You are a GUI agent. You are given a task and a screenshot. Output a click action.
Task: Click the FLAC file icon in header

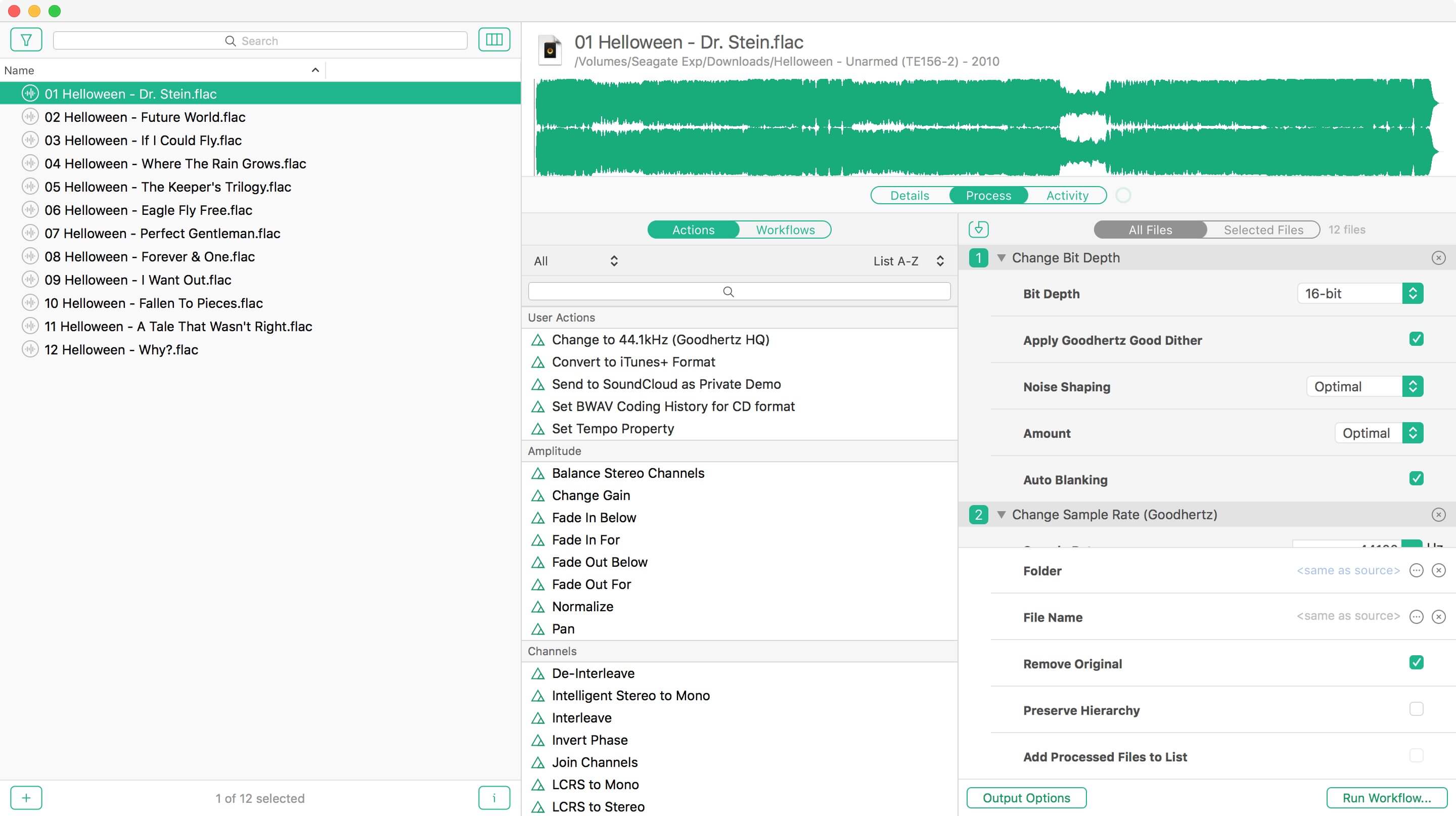click(550, 51)
